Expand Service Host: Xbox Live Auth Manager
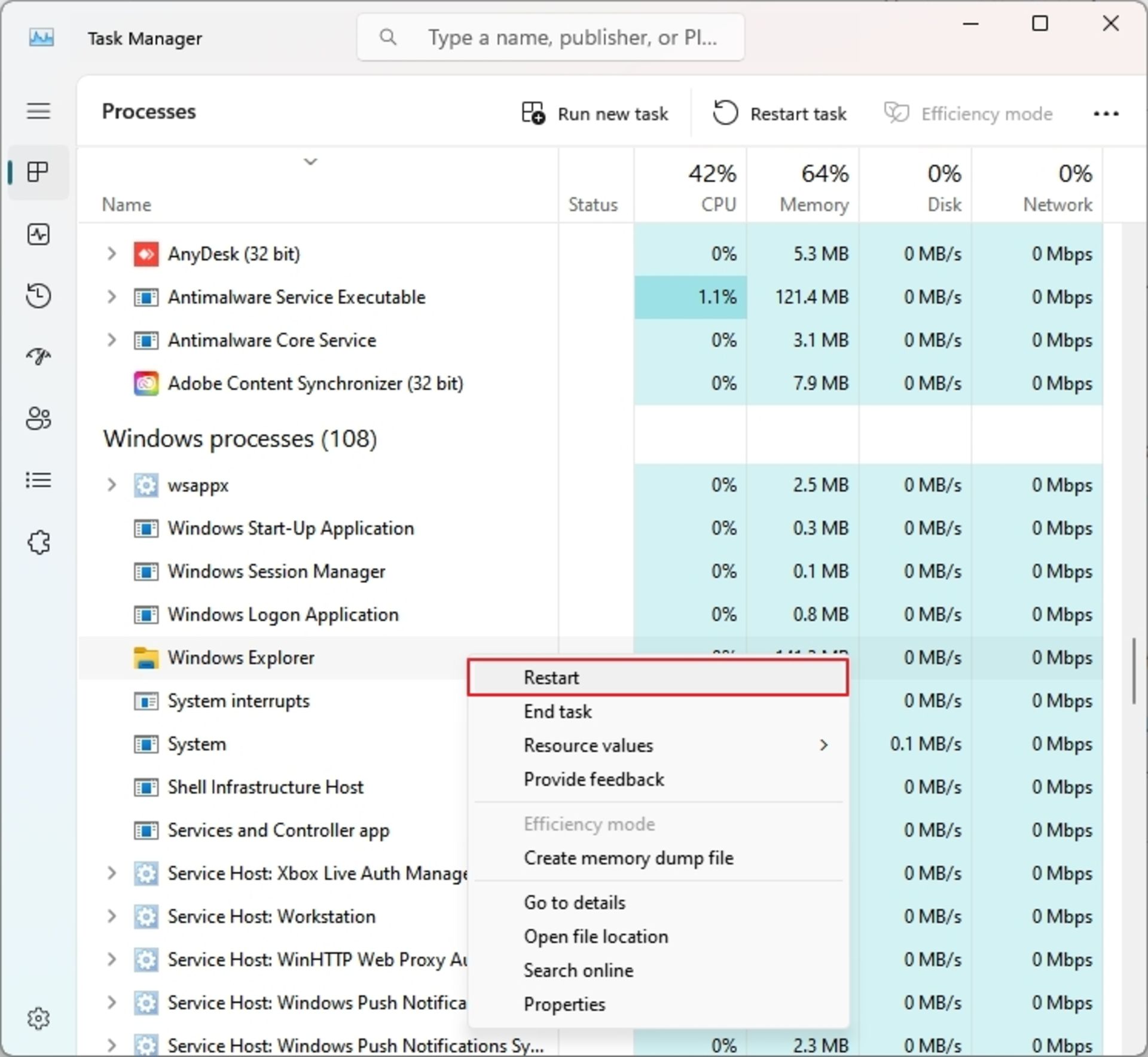This screenshot has width=1148, height=1057. pos(111,873)
